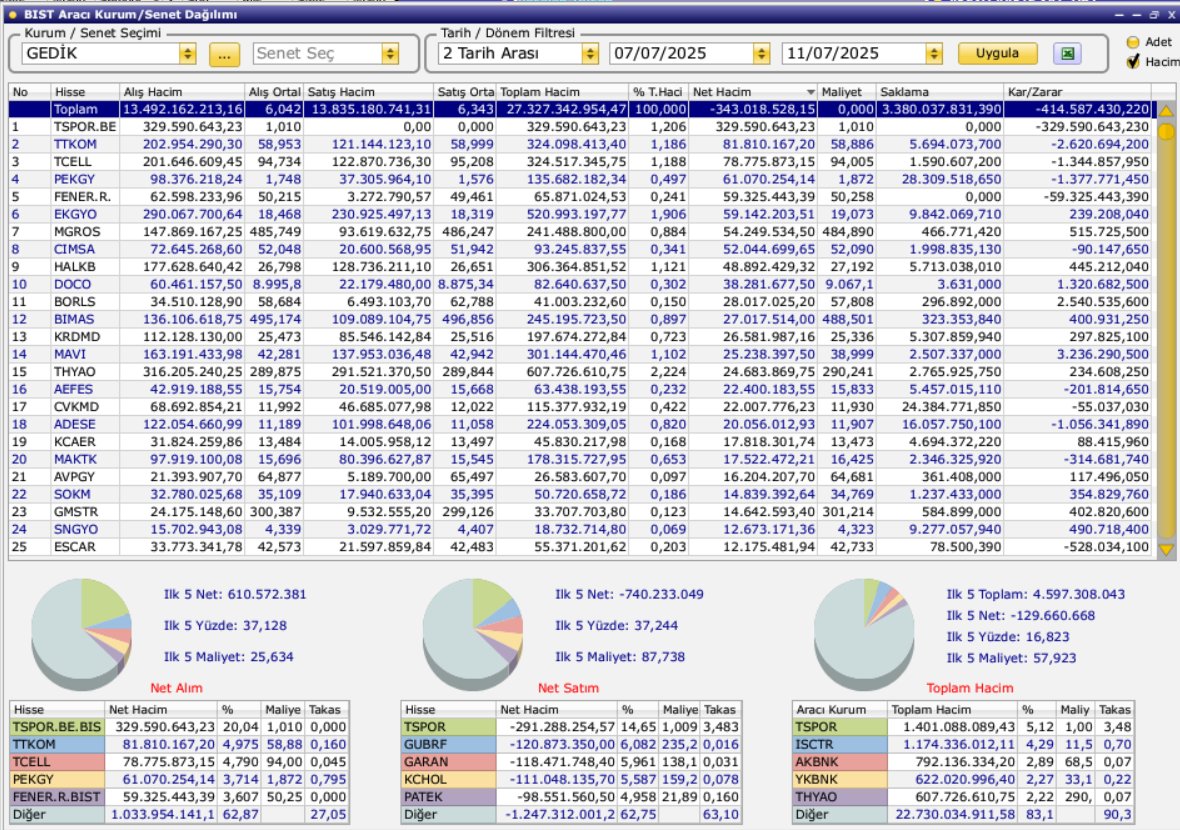
Task: Click the blue GUBRF legend cell in Net Satım
Action: pos(449,744)
